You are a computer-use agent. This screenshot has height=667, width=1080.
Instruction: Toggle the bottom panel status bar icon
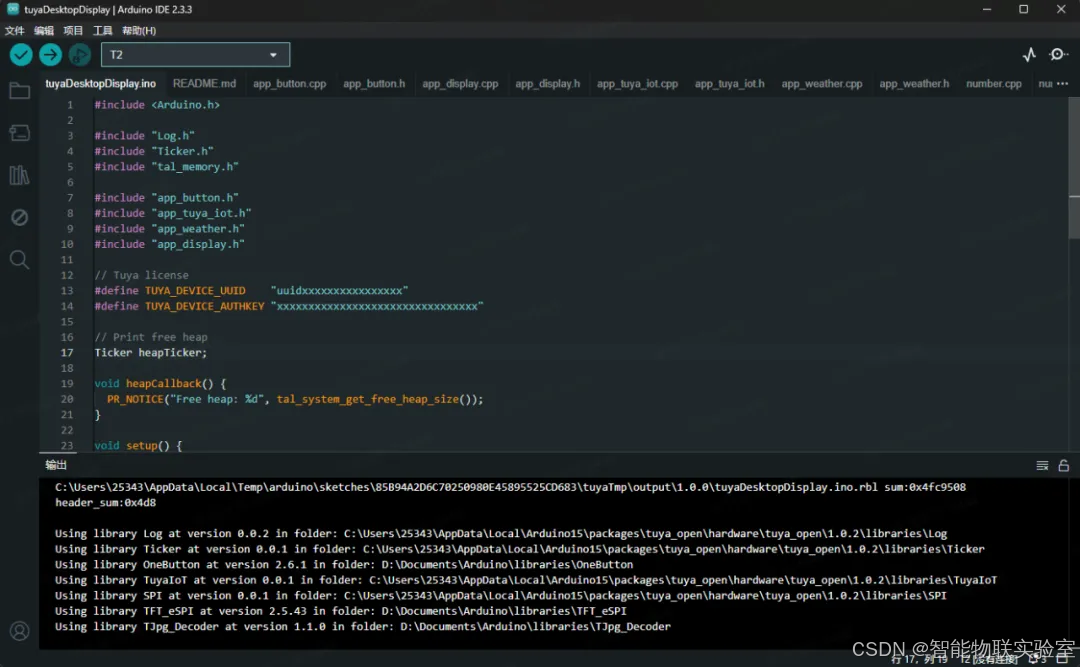(1062, 659)
